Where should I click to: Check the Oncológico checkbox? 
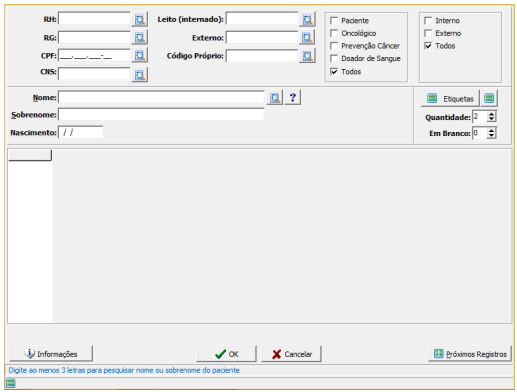pos(334,33)
